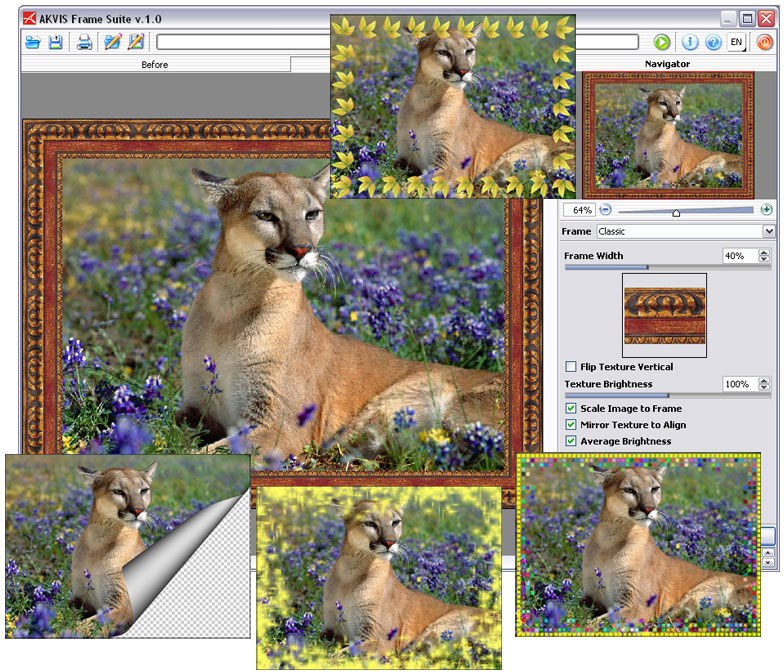Click into the 64% zoom value field
Image resolution: width=784 pixels, height=672 pixels.
tap(580, 210)
